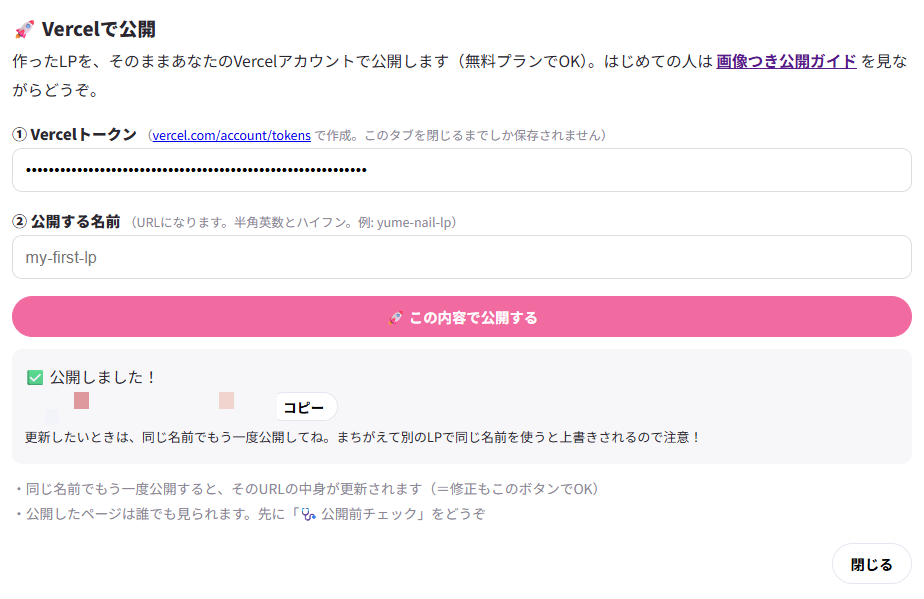Screen dimensions: 924x599
Task: Click the green checkmark icon beside 公開しました
Action: coord(35,377)
